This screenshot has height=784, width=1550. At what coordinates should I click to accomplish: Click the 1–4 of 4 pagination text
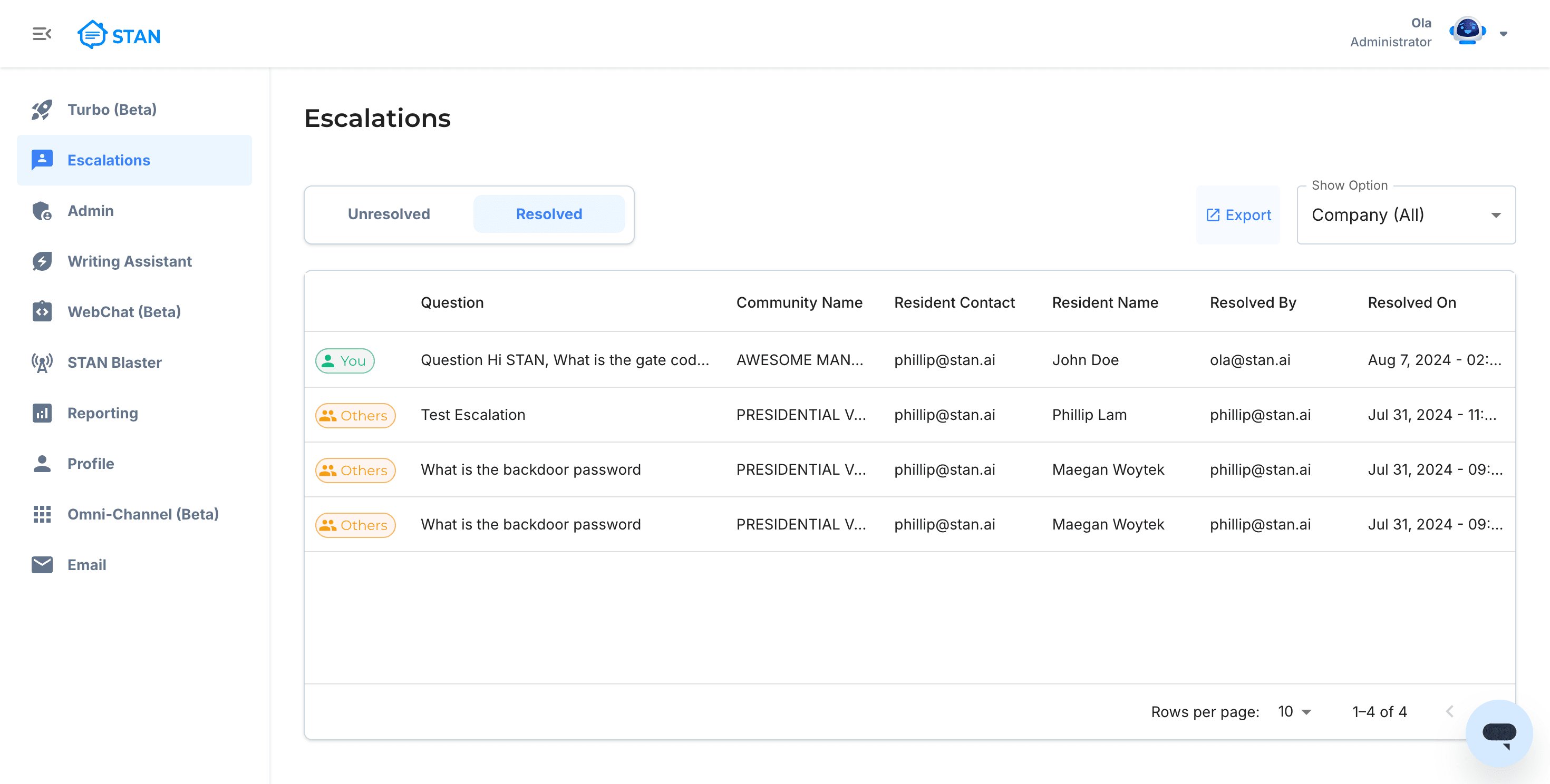pyautogui.click(x=1379, y=712)
